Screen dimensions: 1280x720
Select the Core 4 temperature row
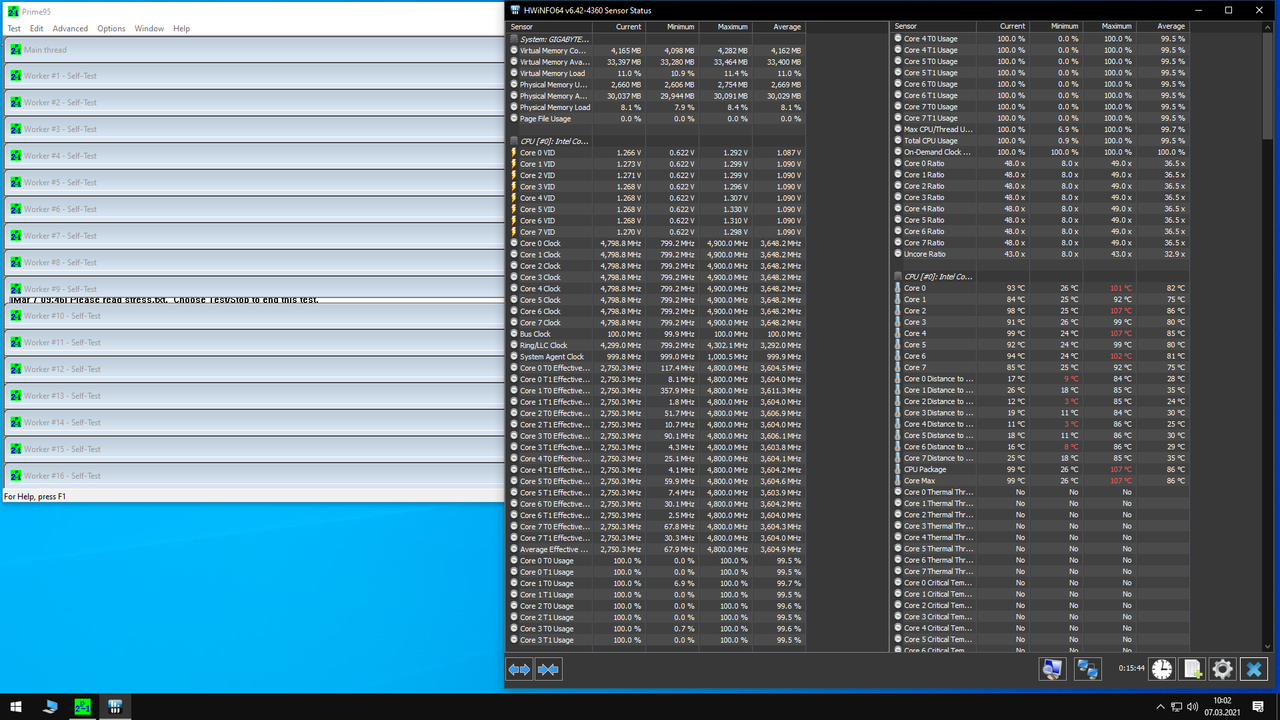coord(1040,333)
